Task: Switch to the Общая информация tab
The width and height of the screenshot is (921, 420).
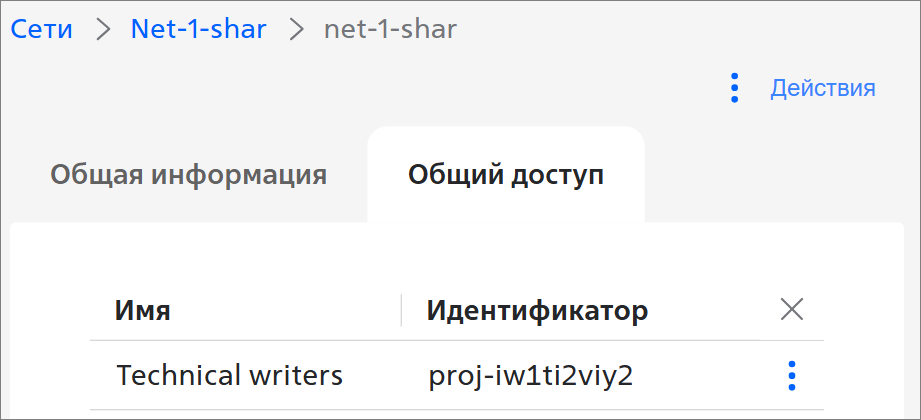Action: point(189,175)
